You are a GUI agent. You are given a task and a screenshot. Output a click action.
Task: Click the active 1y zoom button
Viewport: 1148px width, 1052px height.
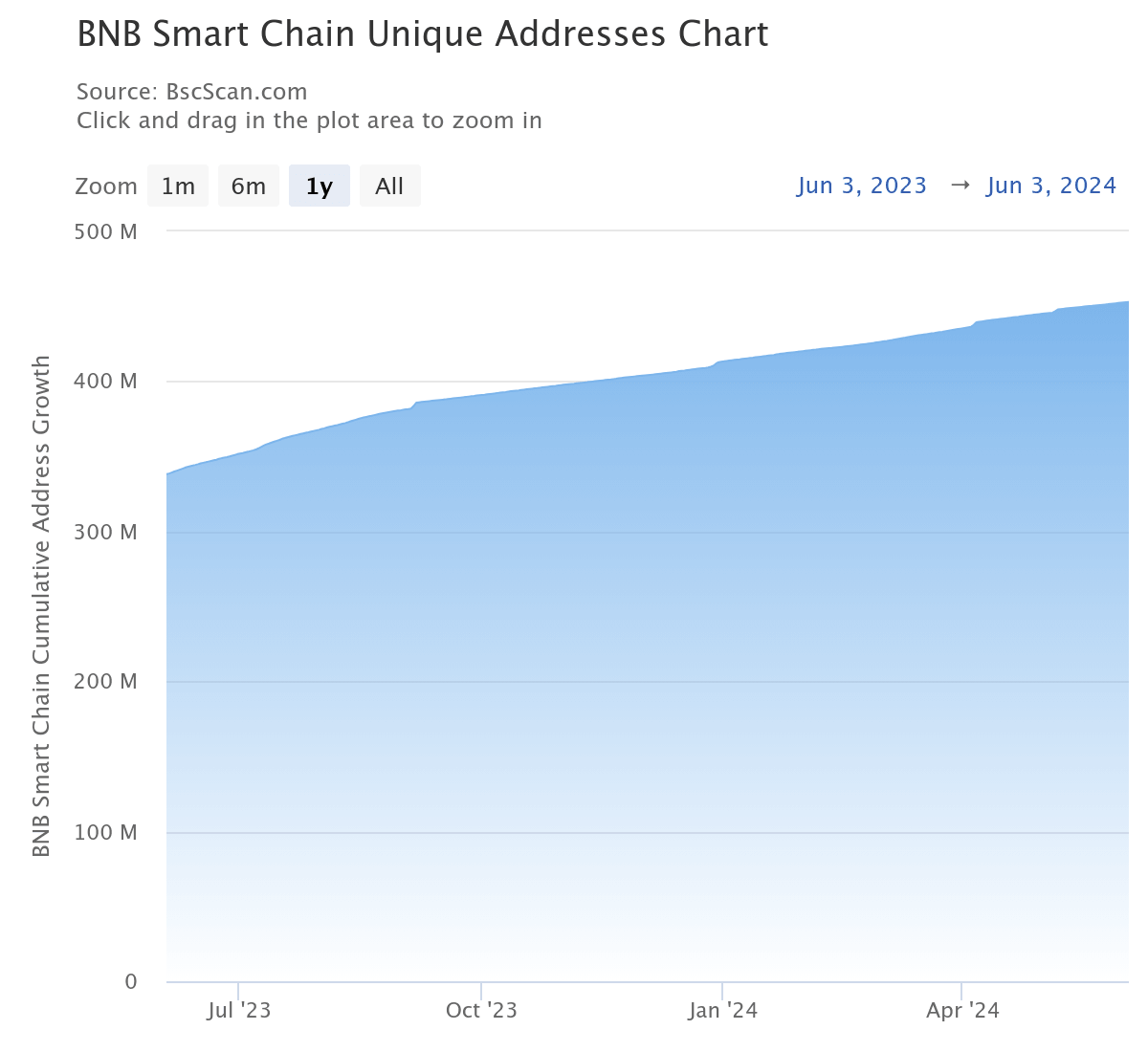pos(319,186)
